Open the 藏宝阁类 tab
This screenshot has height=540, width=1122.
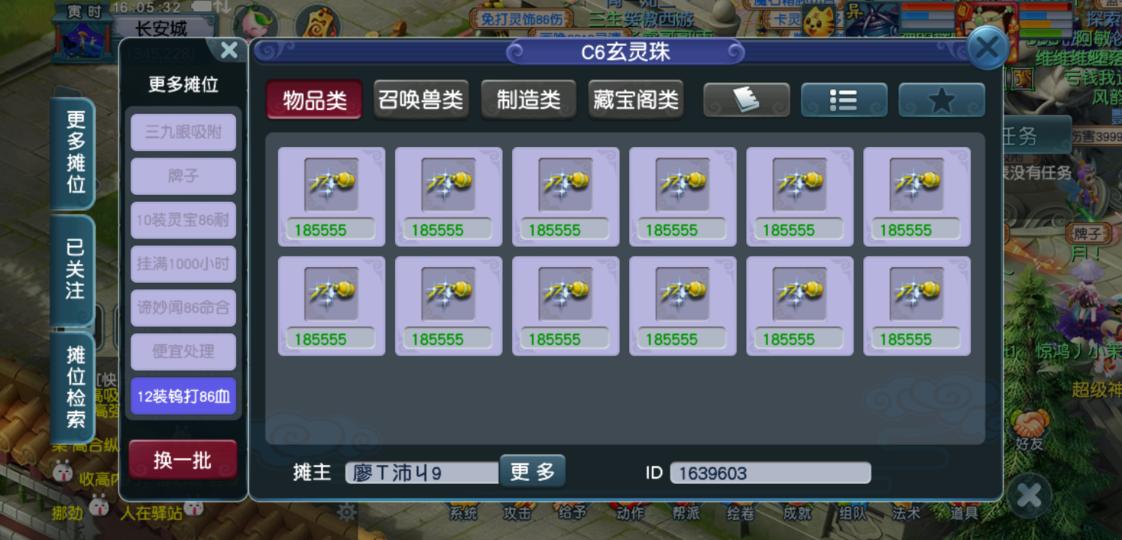click(x=635, y=99)
